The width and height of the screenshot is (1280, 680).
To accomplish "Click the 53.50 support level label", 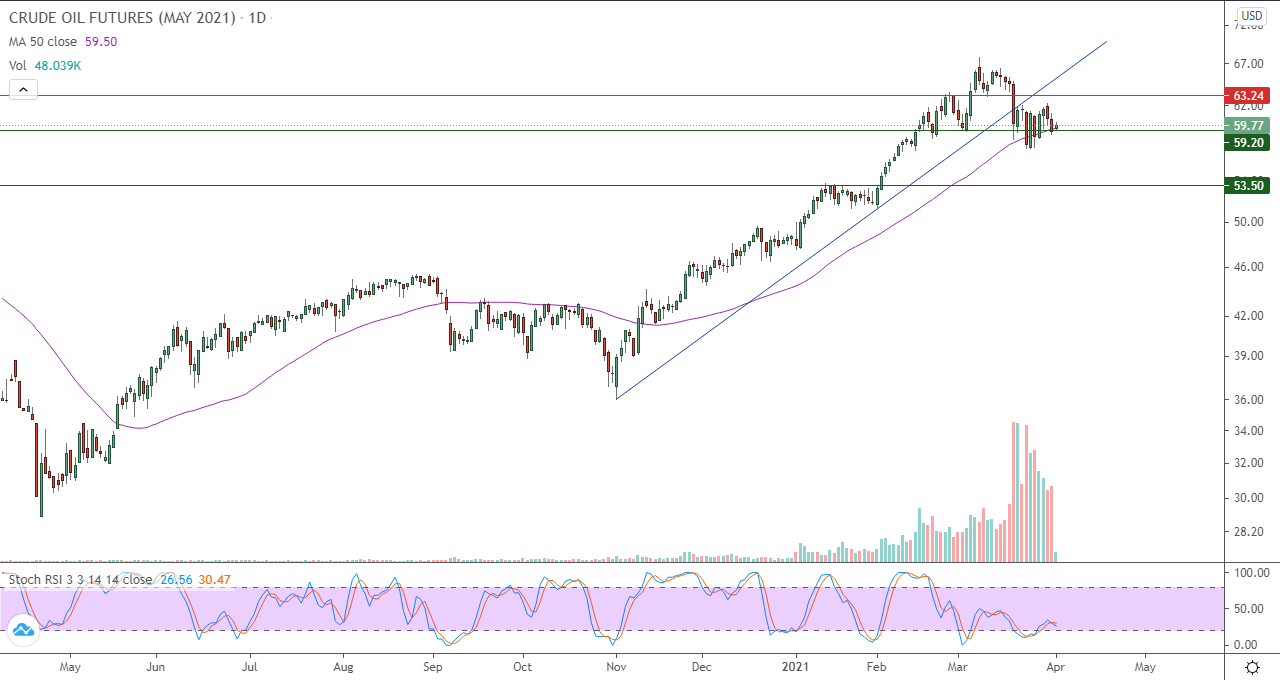I will pyautogui.click(x=1250, y=185).
